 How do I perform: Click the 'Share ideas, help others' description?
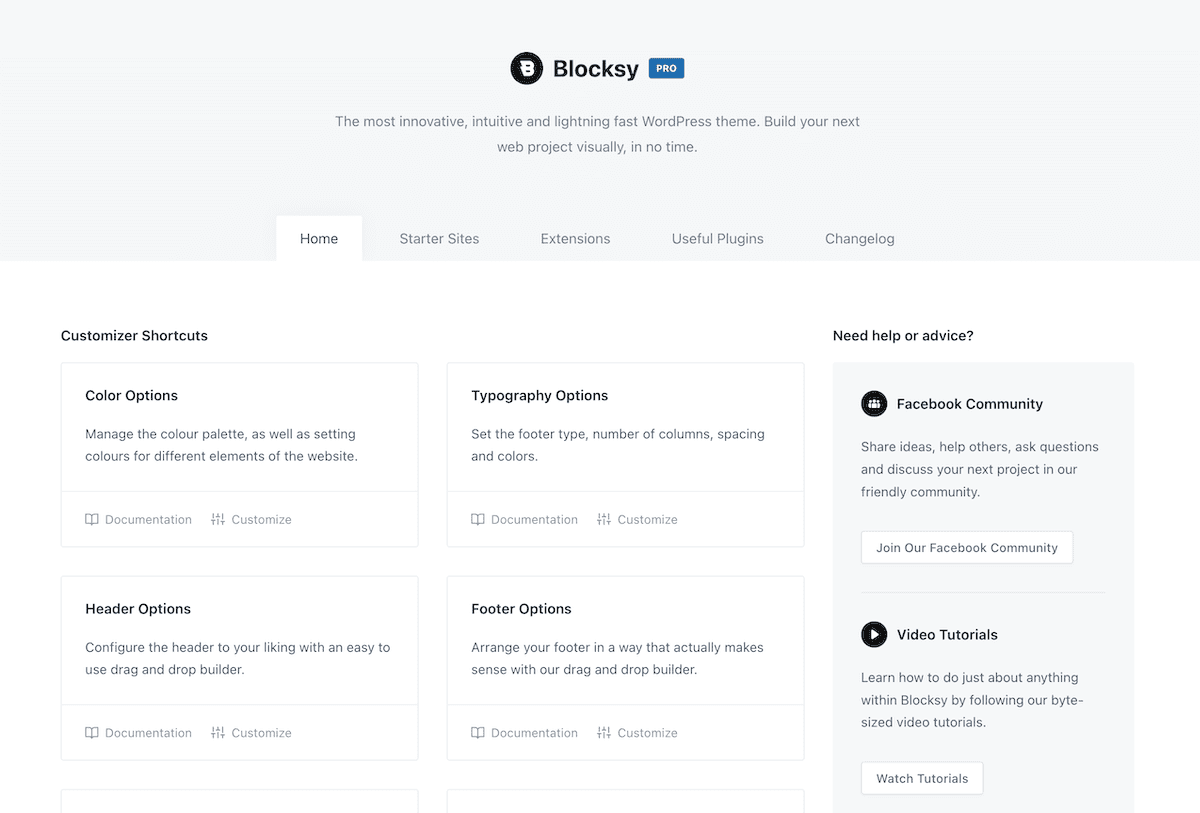click(980, 469)
